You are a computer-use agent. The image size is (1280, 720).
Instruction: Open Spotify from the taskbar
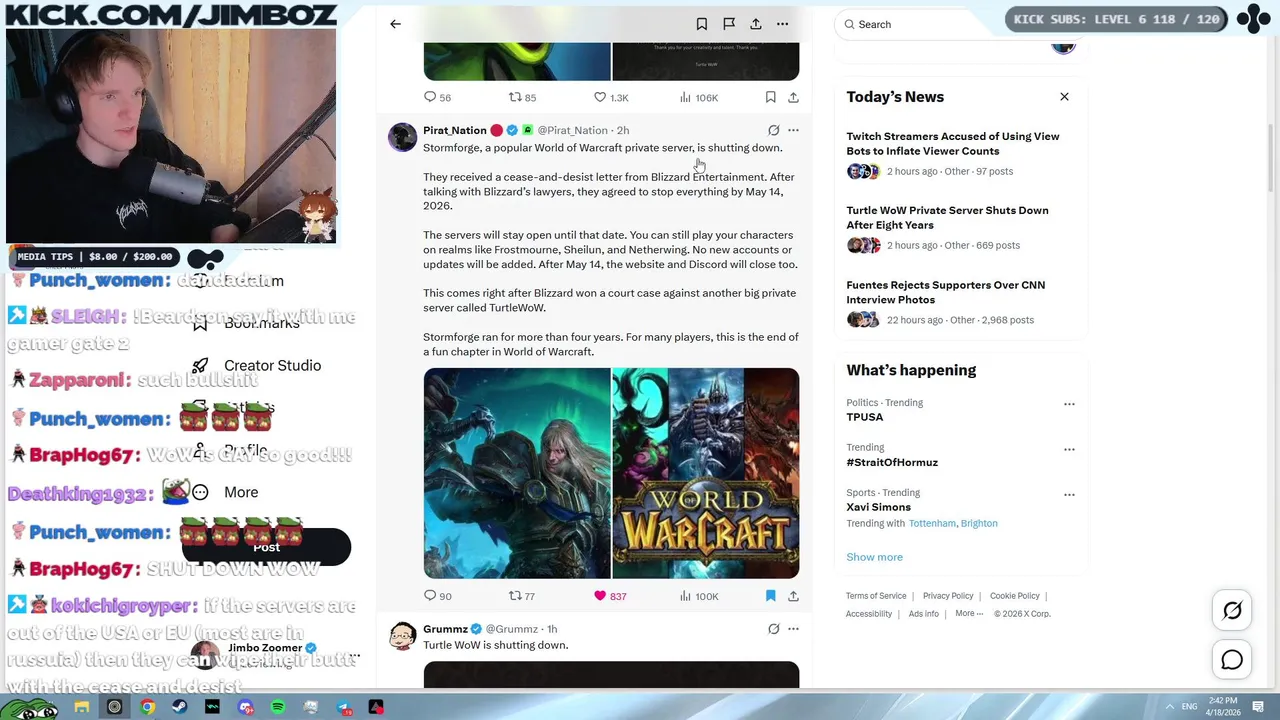pyautogui.click(x=278, y=708)
